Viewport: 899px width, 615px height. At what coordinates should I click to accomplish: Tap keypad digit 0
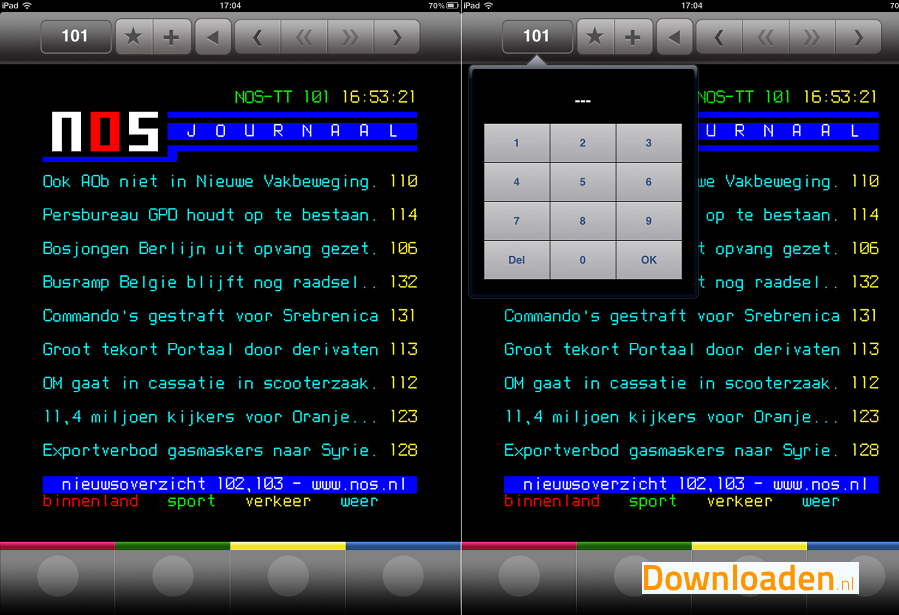point(583,260)
